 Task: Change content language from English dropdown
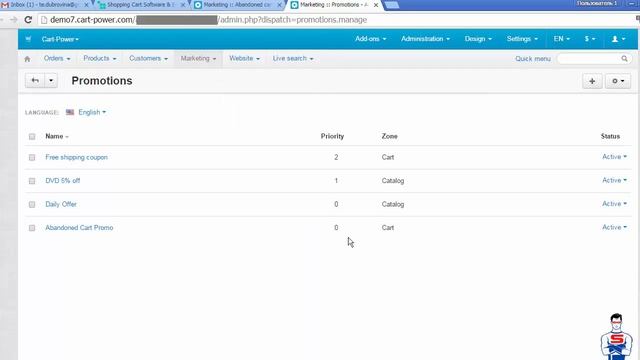click(92, 112)
